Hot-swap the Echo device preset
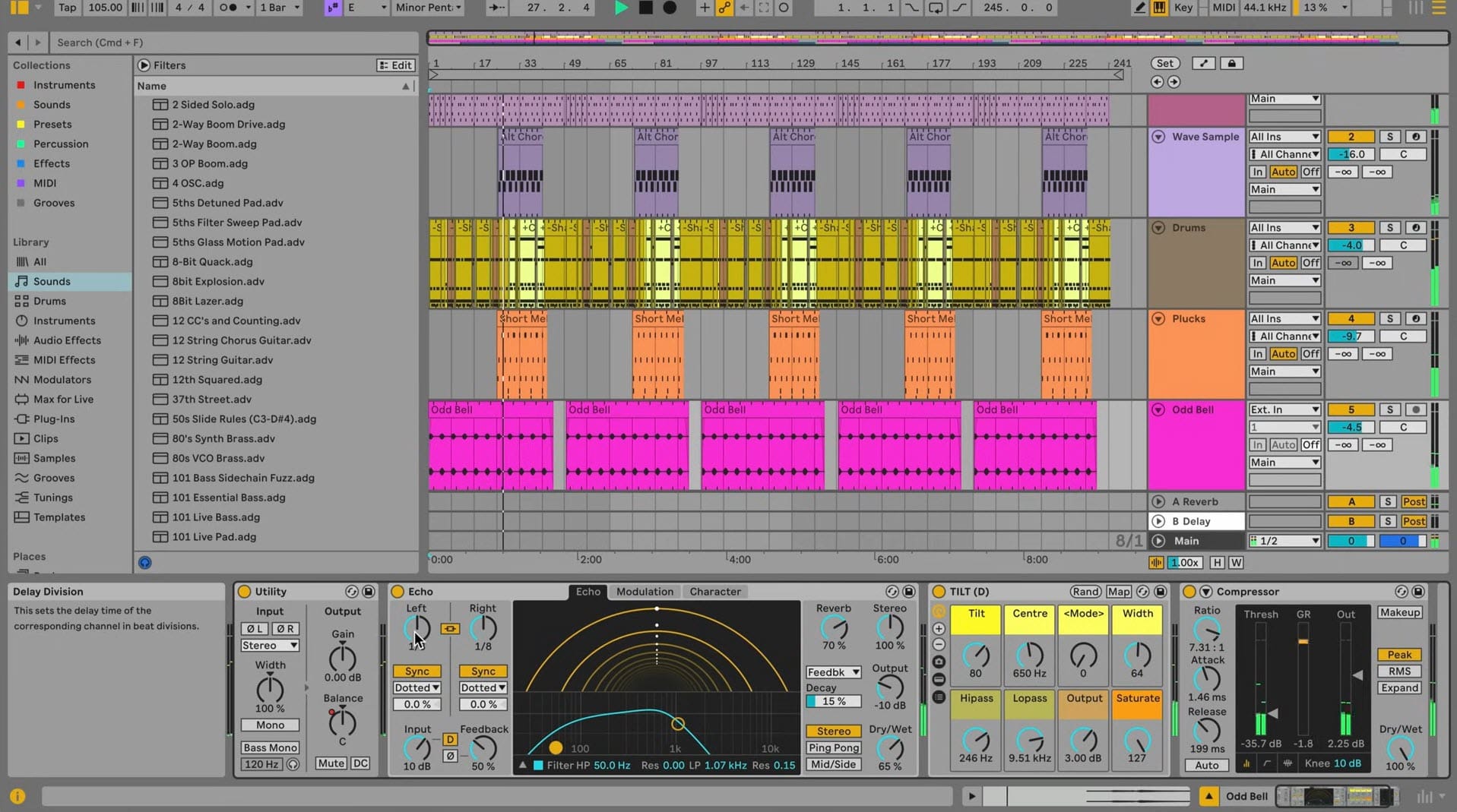Screen dimensions: 1457x812 point(892,591)
